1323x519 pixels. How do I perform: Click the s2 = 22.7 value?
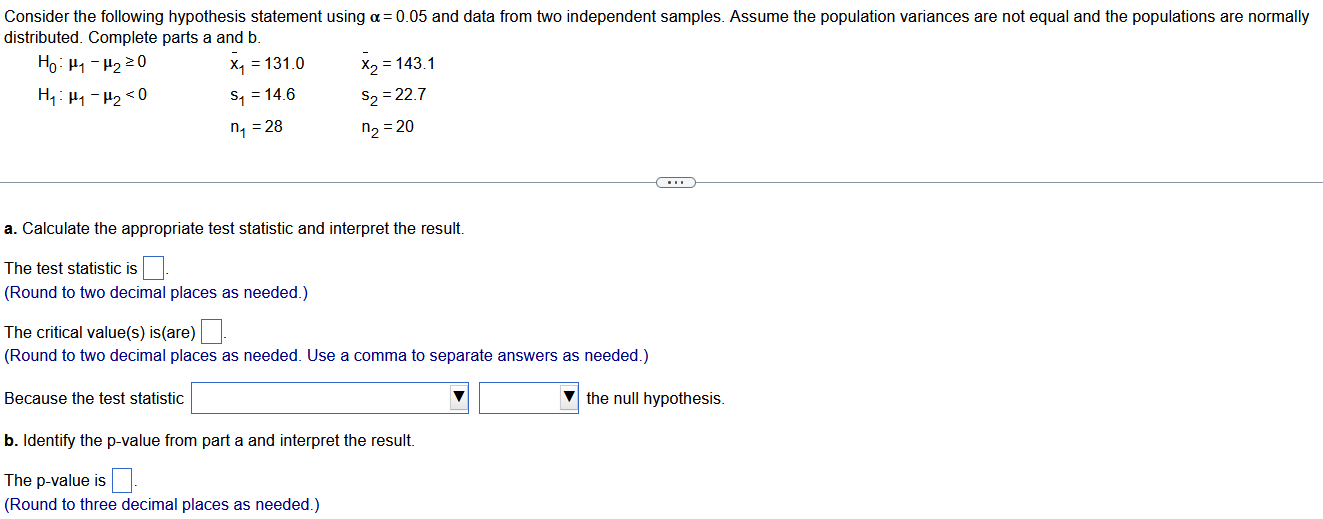394,95
